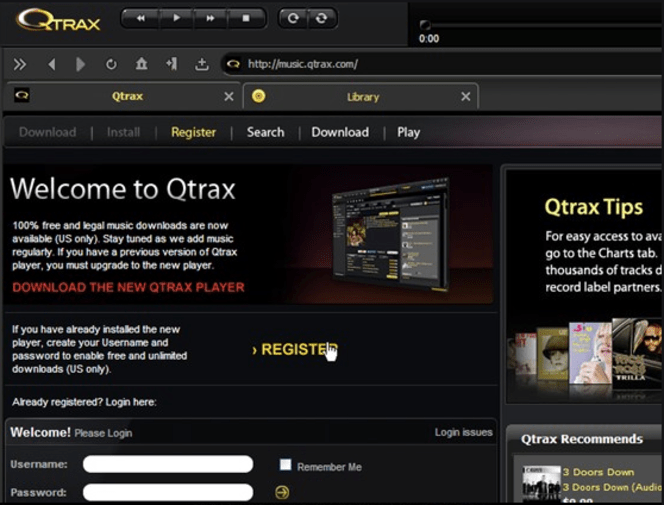Click the Welcome to Qtrax heading
Screen dimensions: 664x505
click(122, 189)
